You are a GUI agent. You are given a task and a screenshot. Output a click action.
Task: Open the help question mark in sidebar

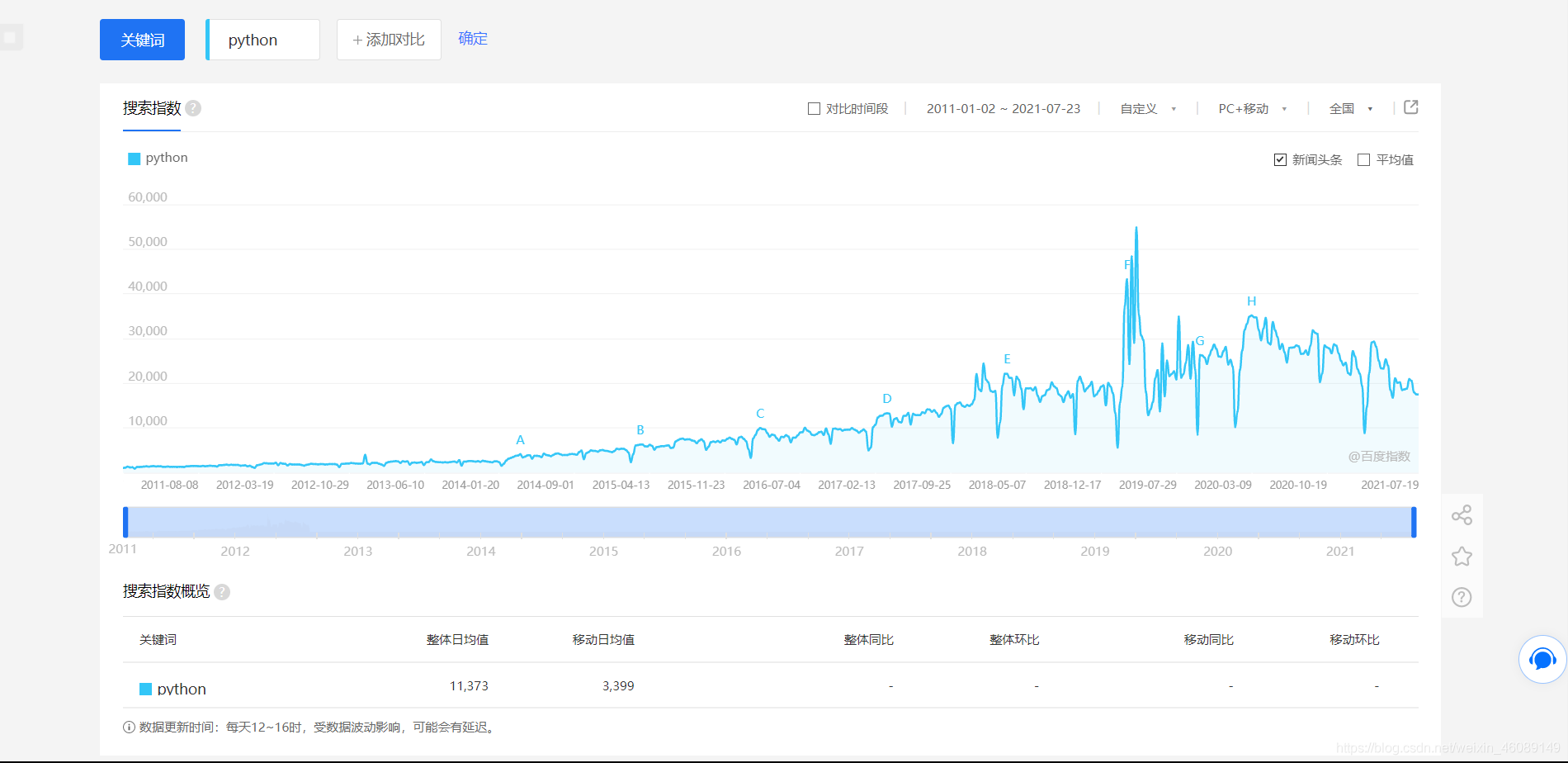pos(1462,597)
